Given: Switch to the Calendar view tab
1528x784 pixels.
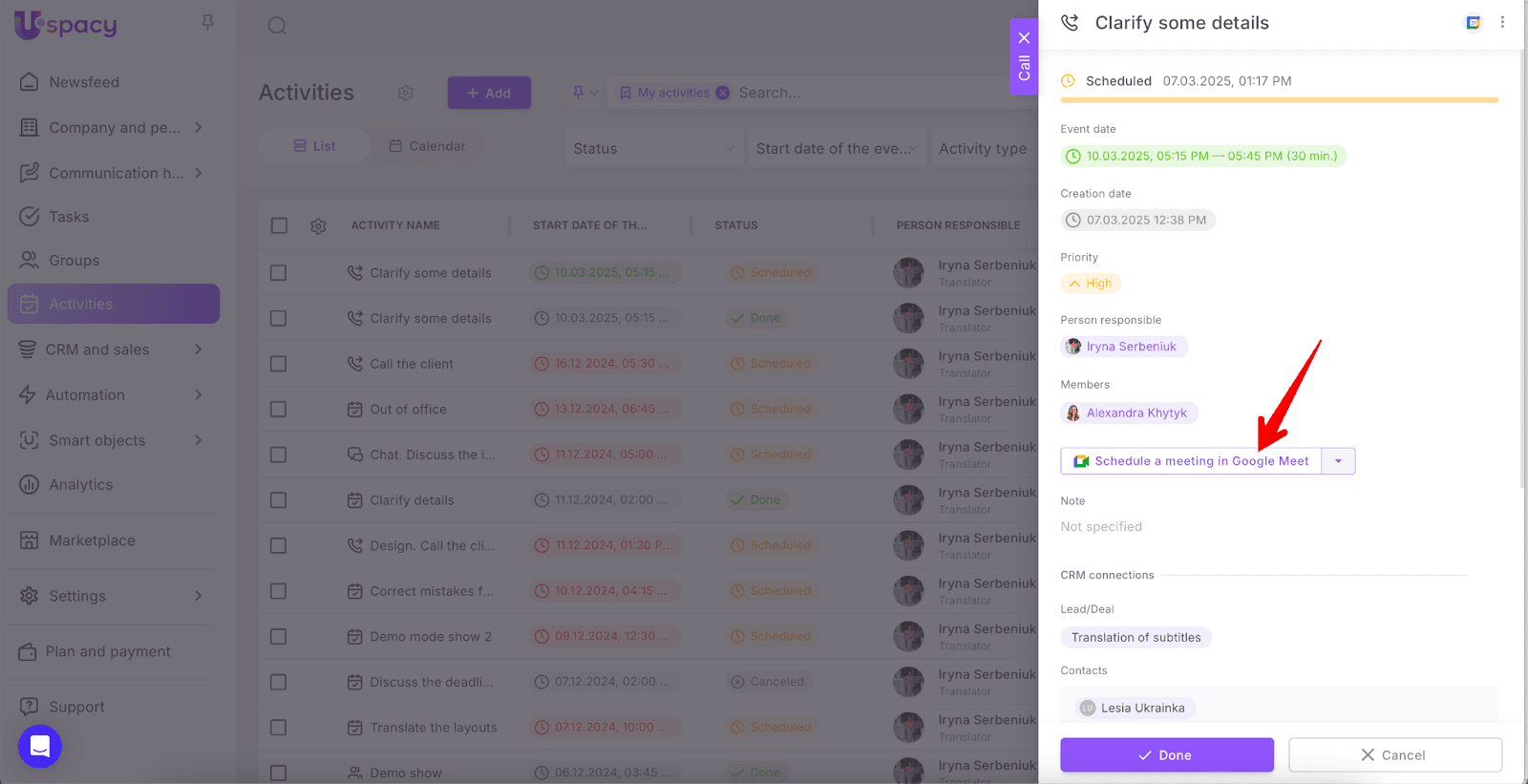Looking at the screenshot, I should point(427,146).
